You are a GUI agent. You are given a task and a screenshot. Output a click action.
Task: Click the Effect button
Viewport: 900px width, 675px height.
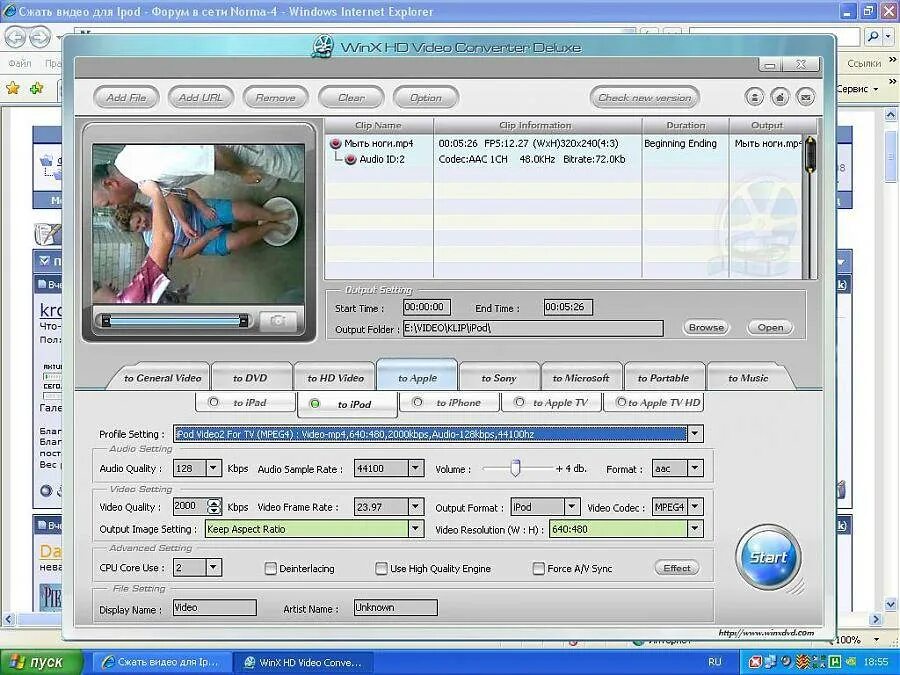point(677,568)
